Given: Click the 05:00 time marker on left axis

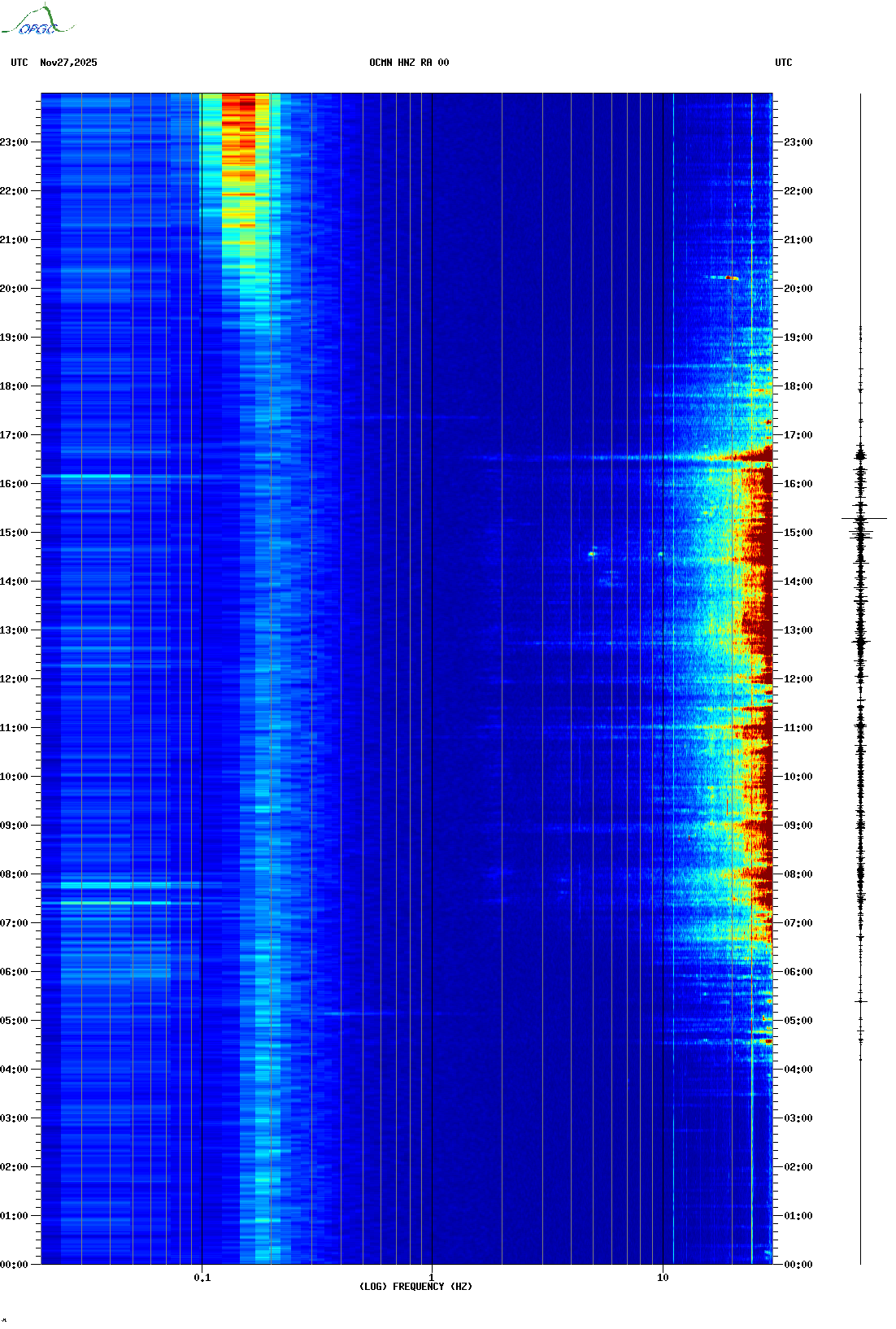Looking at the screenshot, I should [14, 1021].
